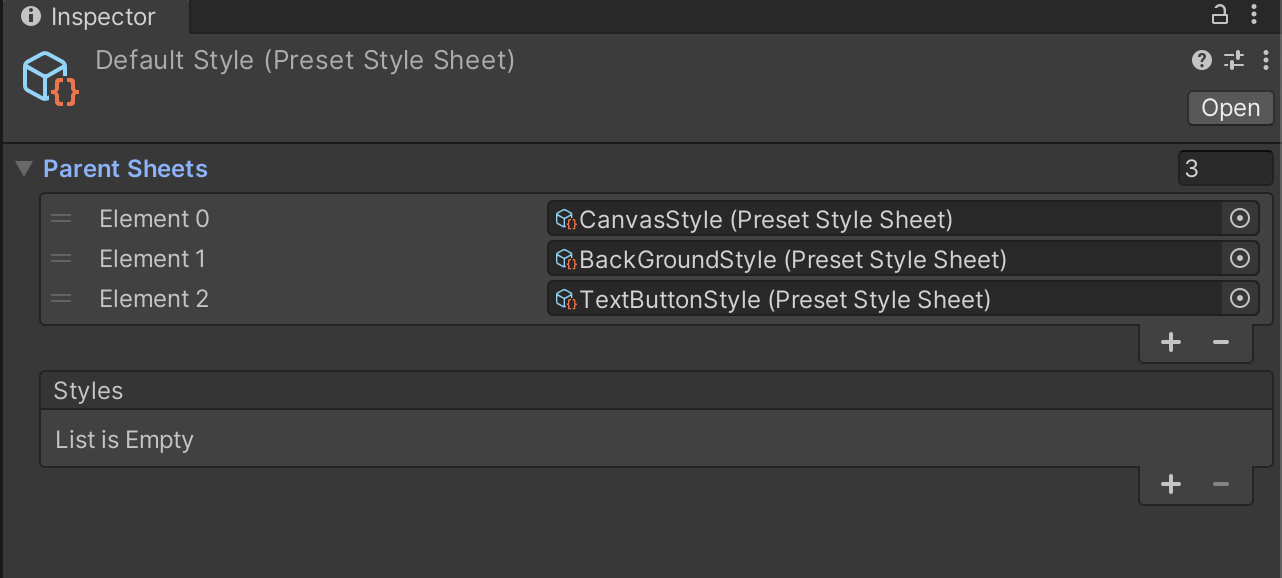Add an entry to Parent Sheets with the plus button

click(1170, 342)
